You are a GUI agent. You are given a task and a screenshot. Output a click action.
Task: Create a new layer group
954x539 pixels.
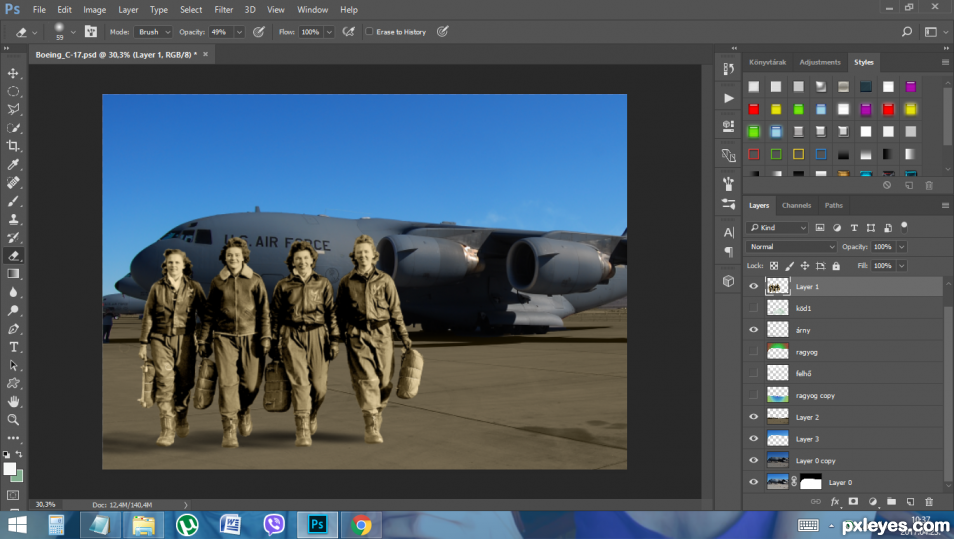click(891, 501)
